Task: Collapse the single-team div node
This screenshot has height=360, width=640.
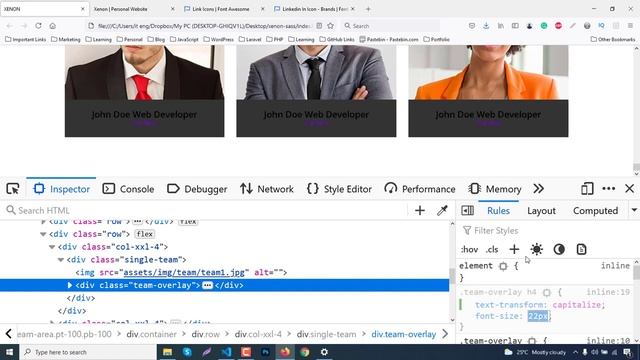Action: click(61, 260)
